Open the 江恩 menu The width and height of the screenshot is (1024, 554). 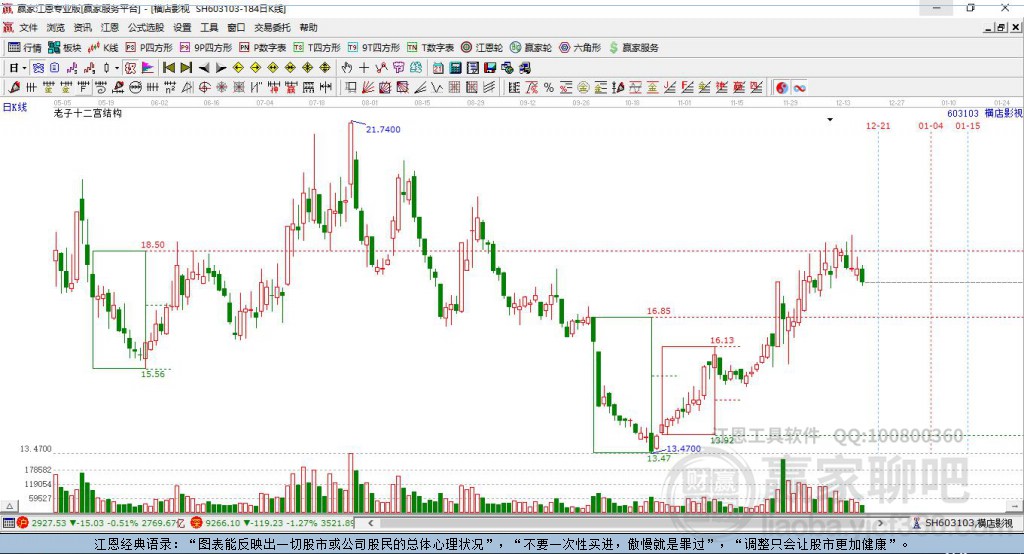[x=110, y=27]
